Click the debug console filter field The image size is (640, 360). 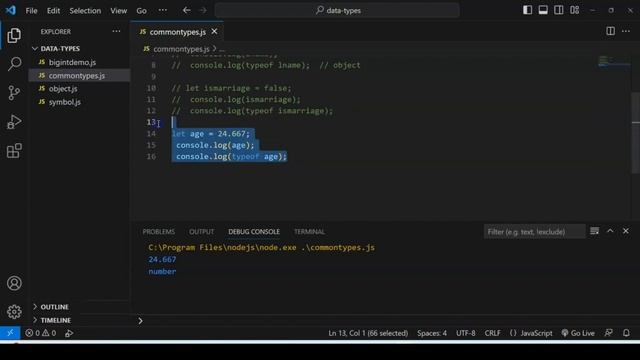click(534, 231)
